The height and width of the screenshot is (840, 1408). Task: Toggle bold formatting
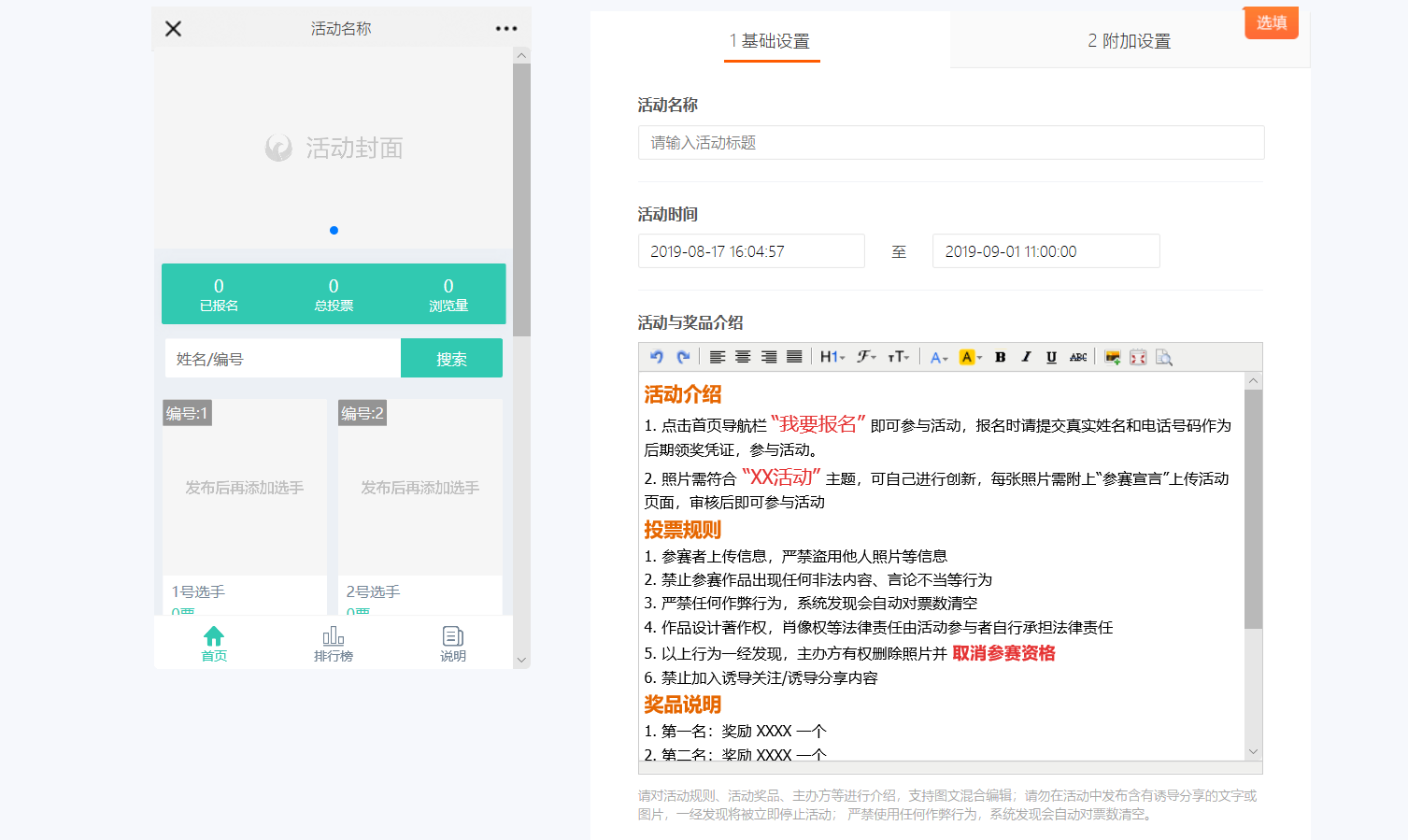coord(1000,357)
